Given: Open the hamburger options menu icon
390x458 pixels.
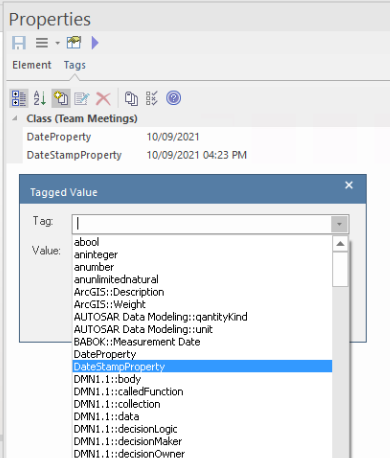Looking at the screenshot, I should [42, 43].
